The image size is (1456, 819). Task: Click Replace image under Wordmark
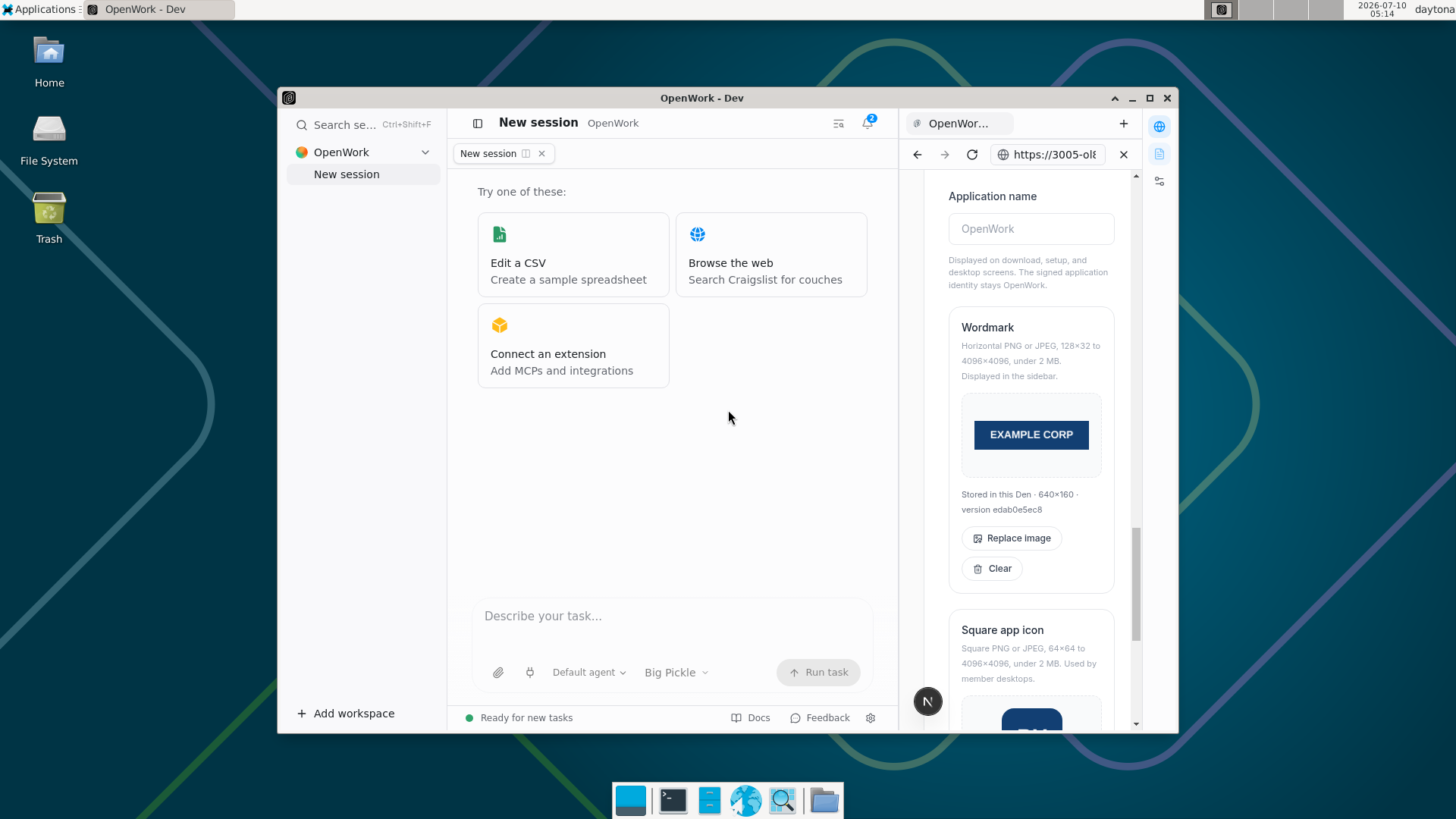point(1012,538)
